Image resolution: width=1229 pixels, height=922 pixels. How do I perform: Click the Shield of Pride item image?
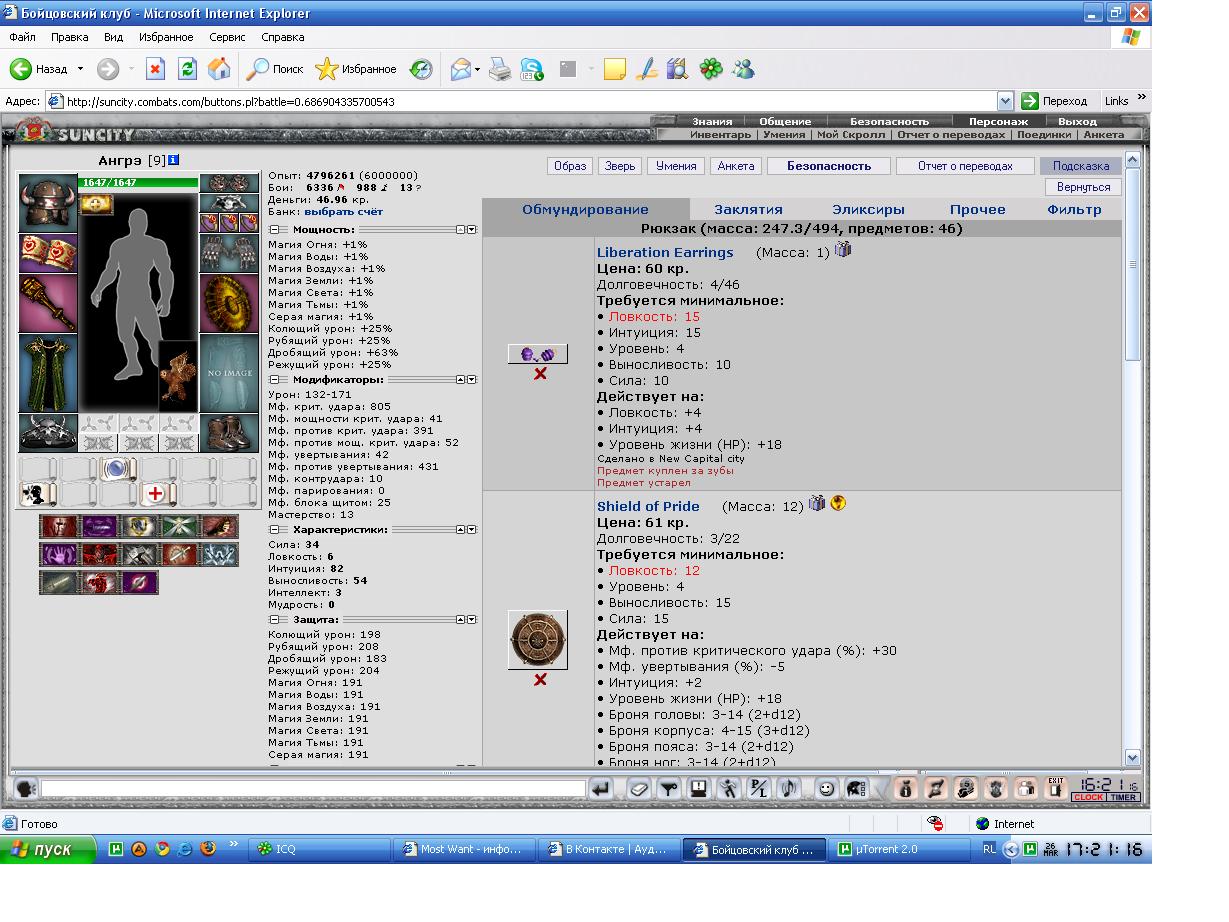(538, 639)
